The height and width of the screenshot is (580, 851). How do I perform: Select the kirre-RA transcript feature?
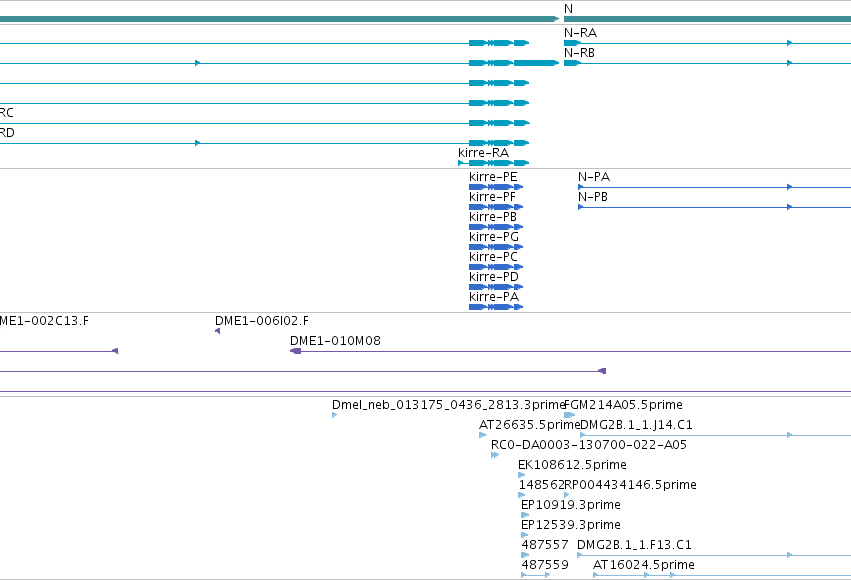tap(493, 163)
